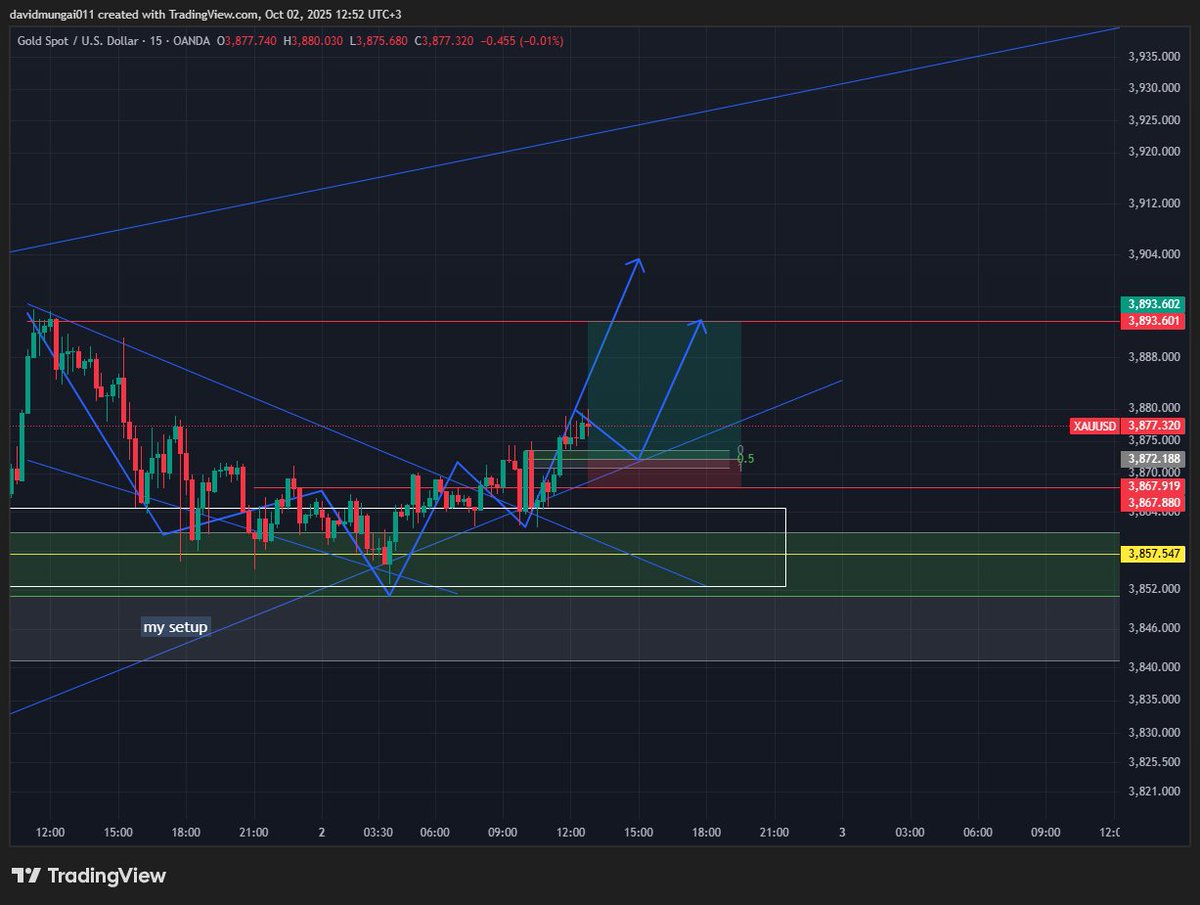1200x905 pixels.
Task: Click the change value −0.455 (−0.01%)
Action: coord(520,40)
